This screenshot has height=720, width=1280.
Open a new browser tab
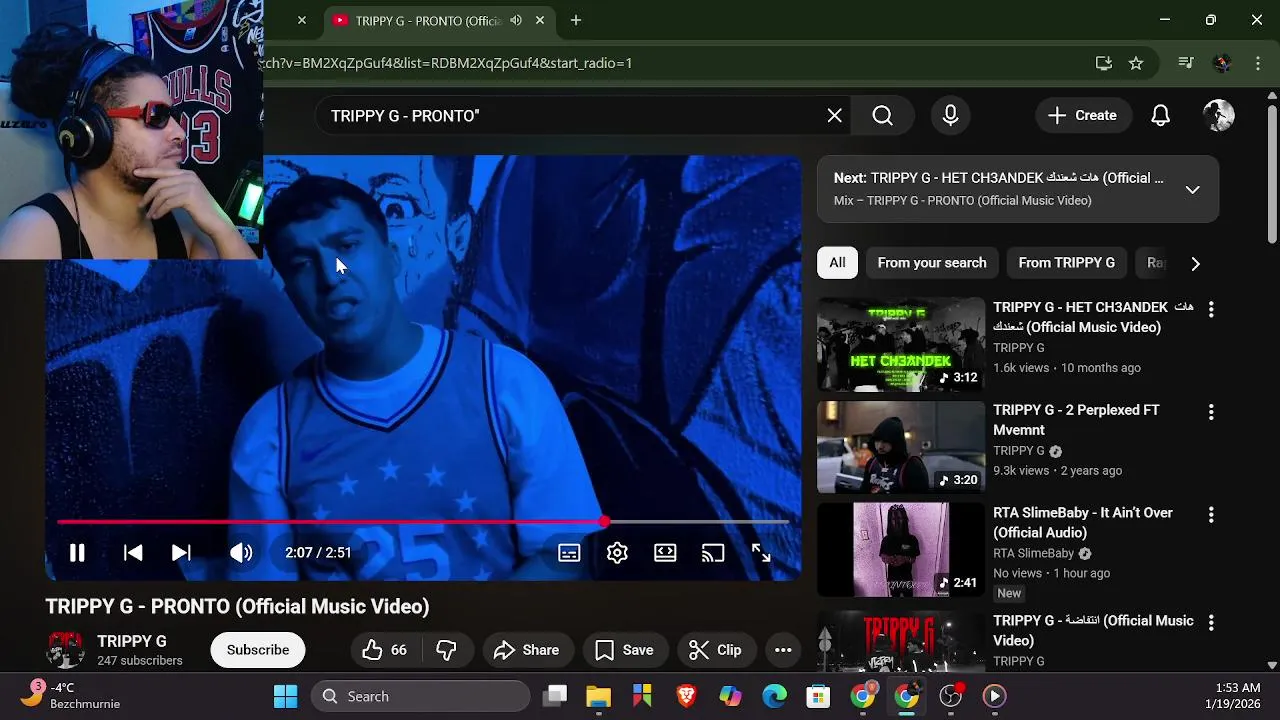[576, 20]
